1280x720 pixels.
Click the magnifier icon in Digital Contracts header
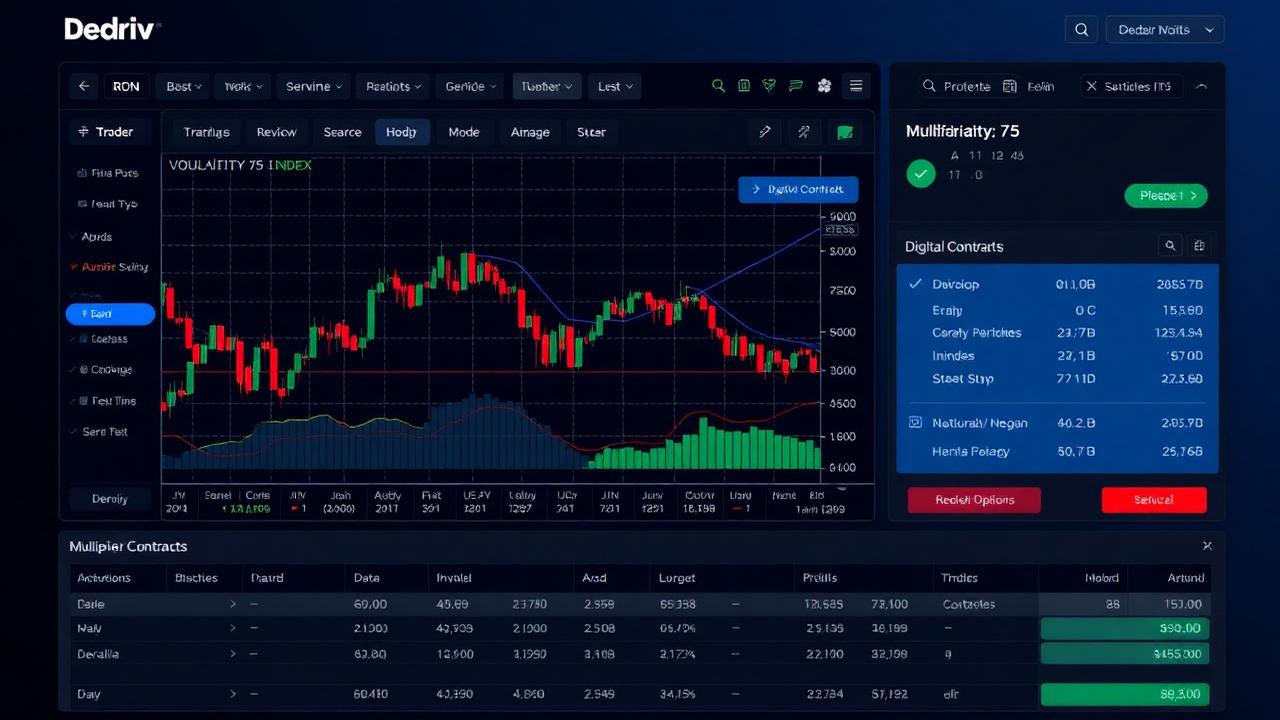pos(1170,246)
